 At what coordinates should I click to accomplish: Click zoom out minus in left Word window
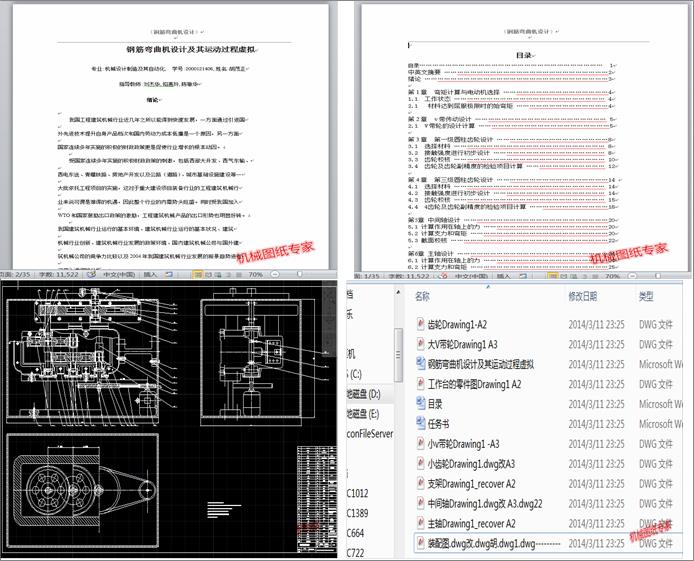pyautogui.click(x=275, y=274)
